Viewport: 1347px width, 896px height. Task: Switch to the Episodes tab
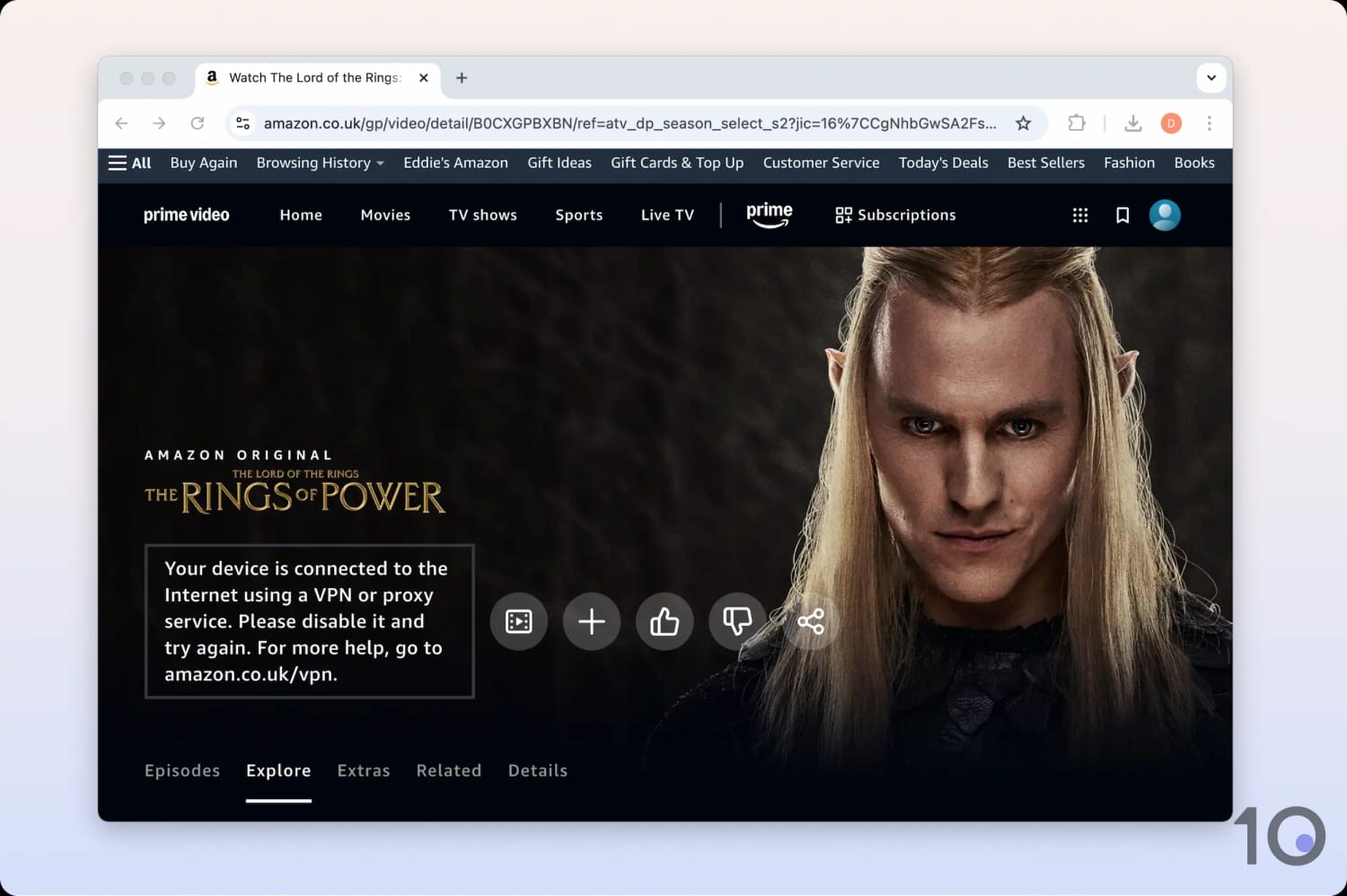pos(181,770)
